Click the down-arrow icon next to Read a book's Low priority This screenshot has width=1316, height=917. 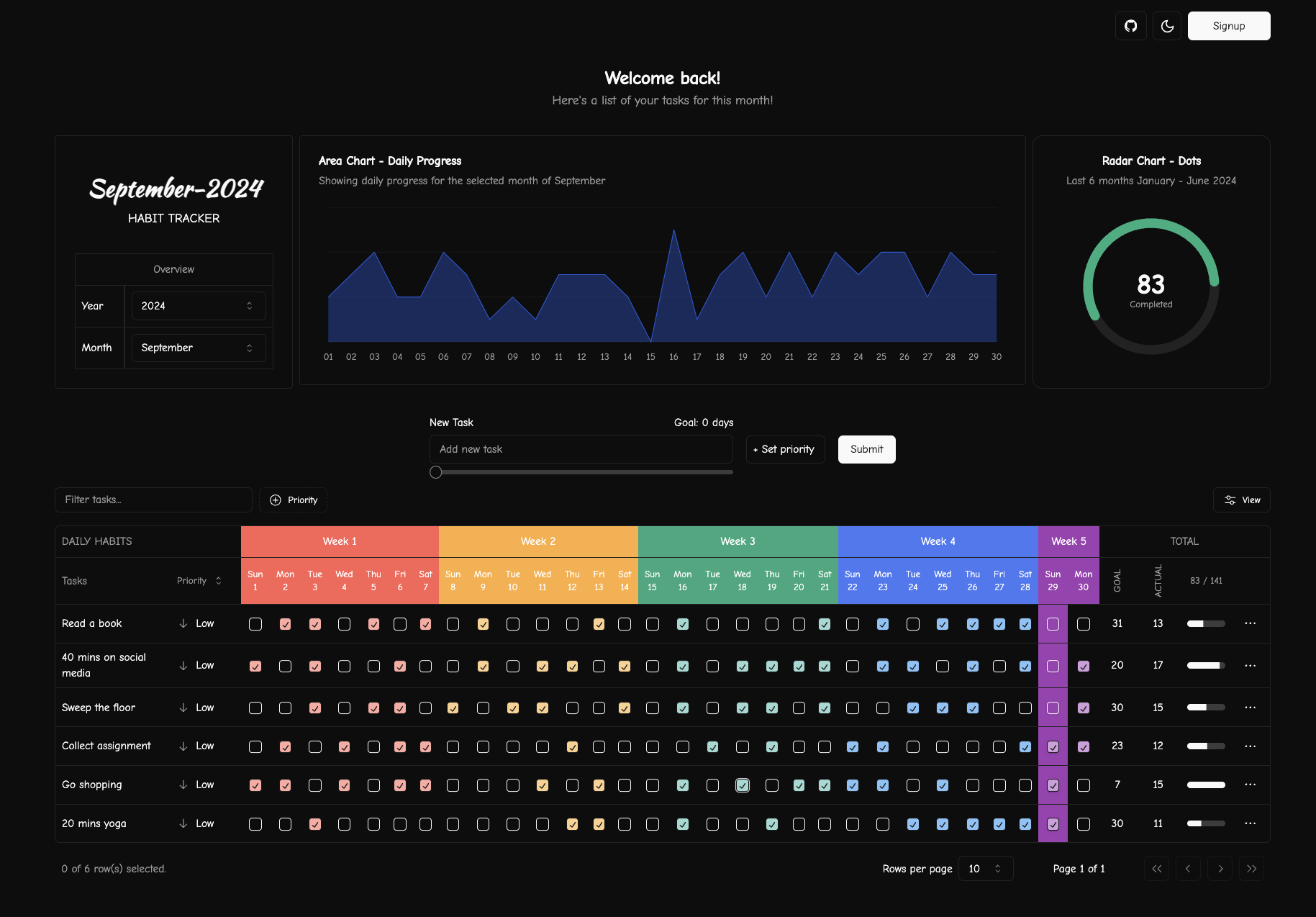(183, 623)
